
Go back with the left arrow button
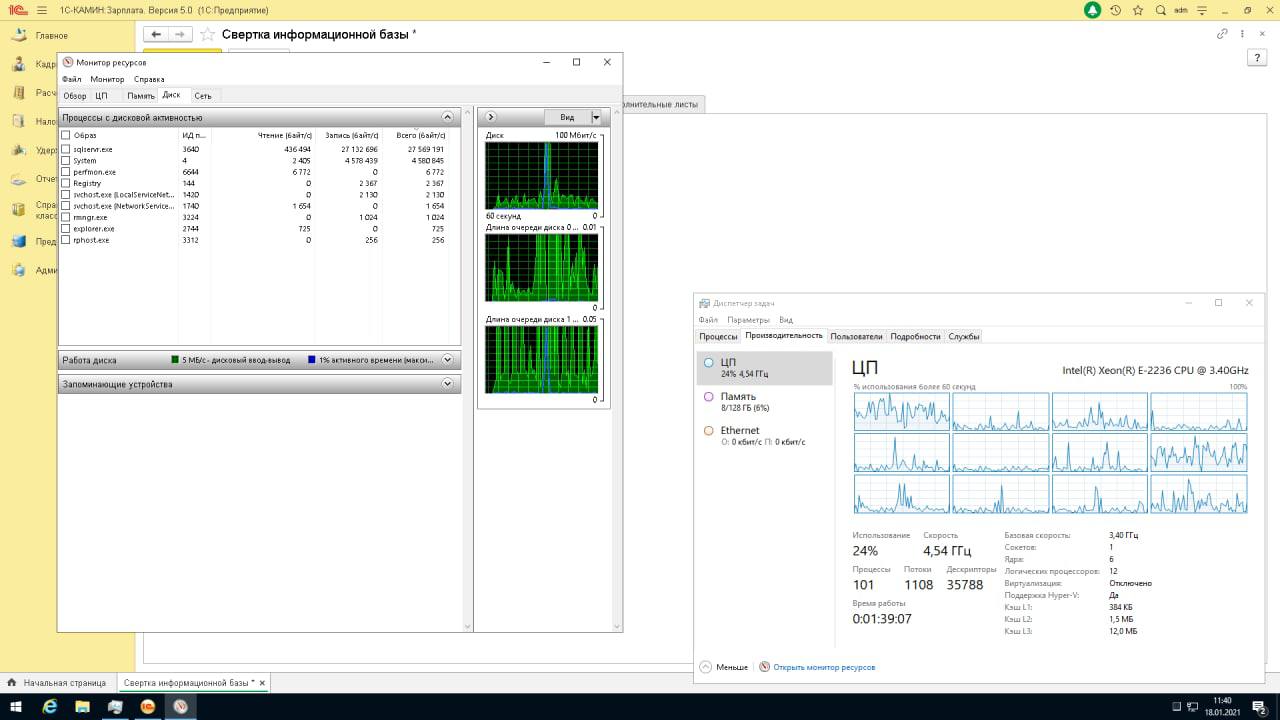(157, 34)
